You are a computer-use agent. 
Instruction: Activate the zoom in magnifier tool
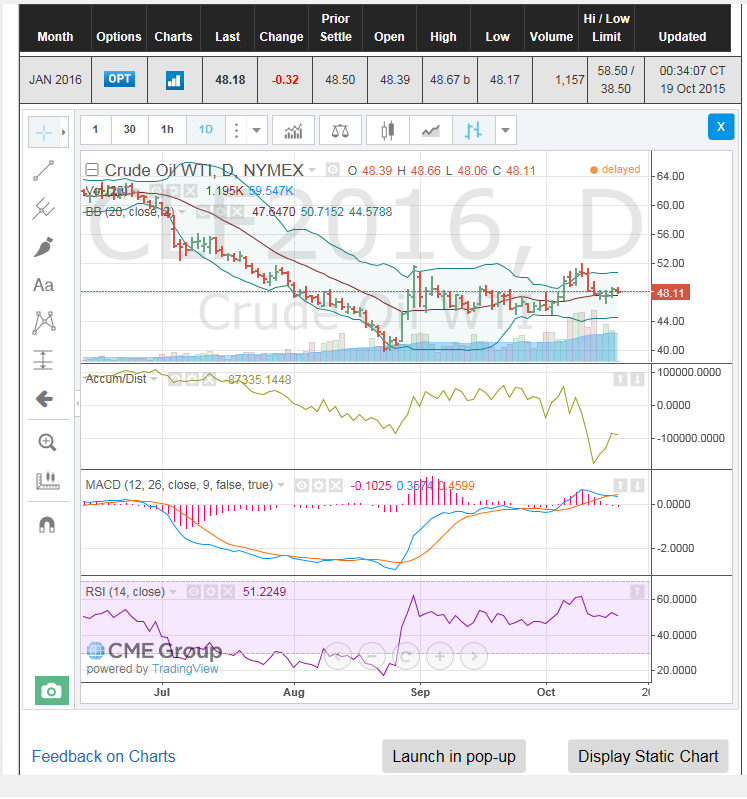tap(46, 442)
